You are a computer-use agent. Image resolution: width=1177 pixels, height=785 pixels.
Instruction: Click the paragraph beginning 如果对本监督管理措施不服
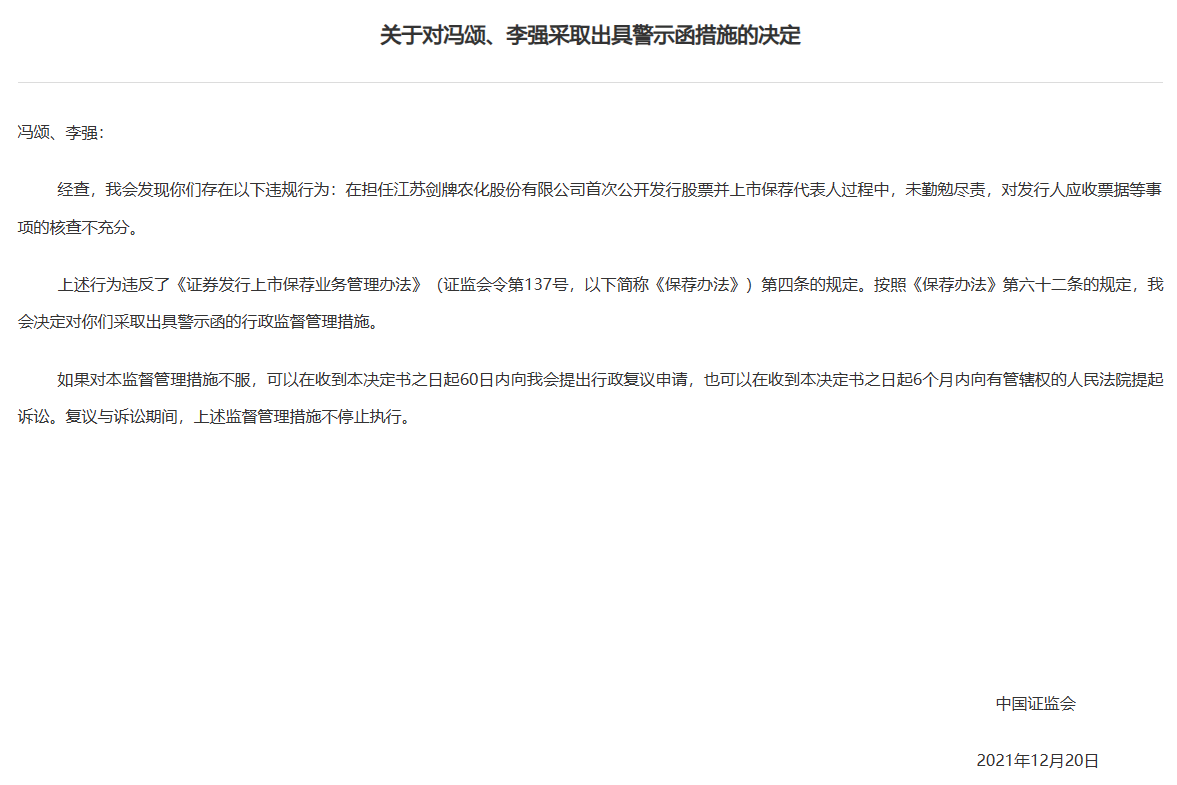click(x=590, y=398)
